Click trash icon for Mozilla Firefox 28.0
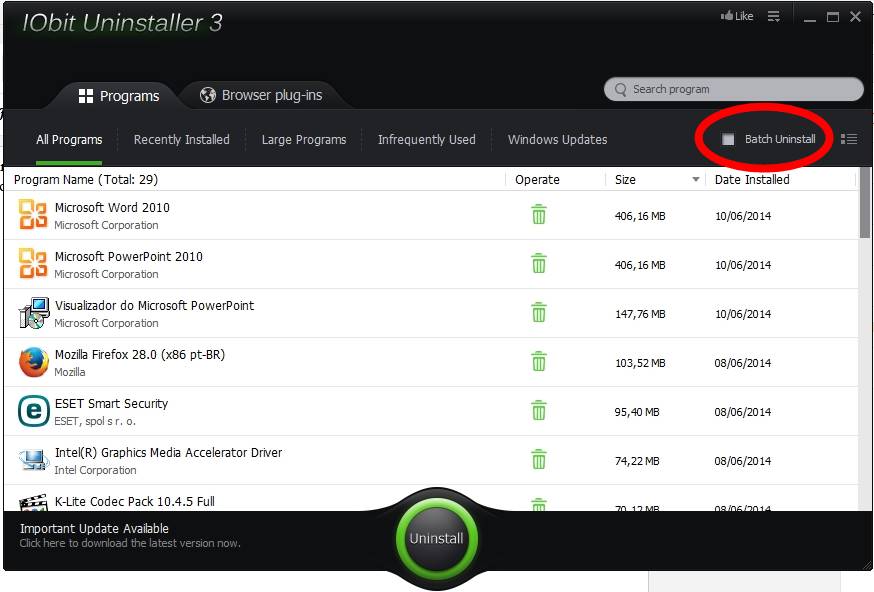The image size is (874, 592). coord(538,362)
